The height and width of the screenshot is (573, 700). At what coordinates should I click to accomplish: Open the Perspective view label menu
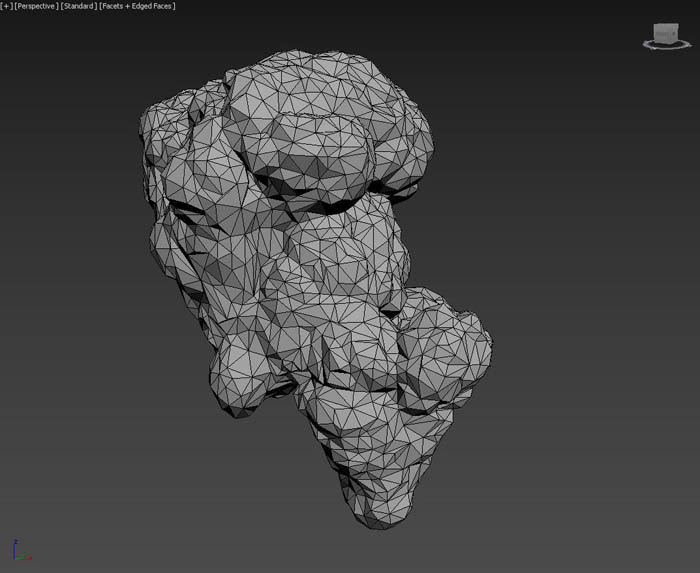point(36,6)
